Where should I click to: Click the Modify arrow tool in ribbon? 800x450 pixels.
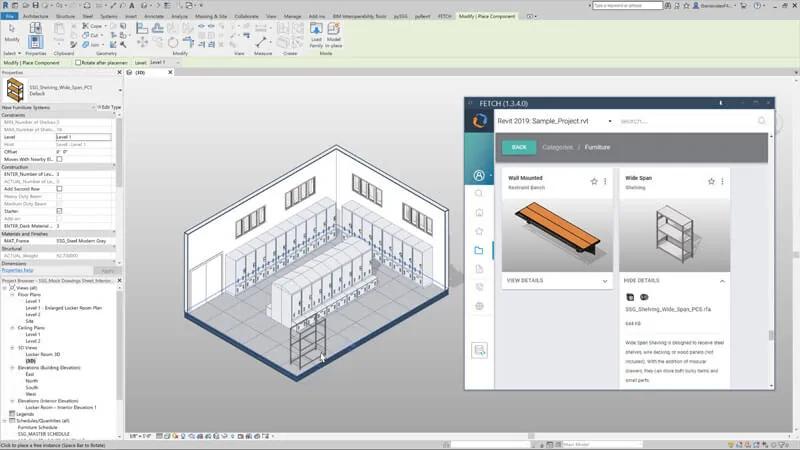click(12, 29)
